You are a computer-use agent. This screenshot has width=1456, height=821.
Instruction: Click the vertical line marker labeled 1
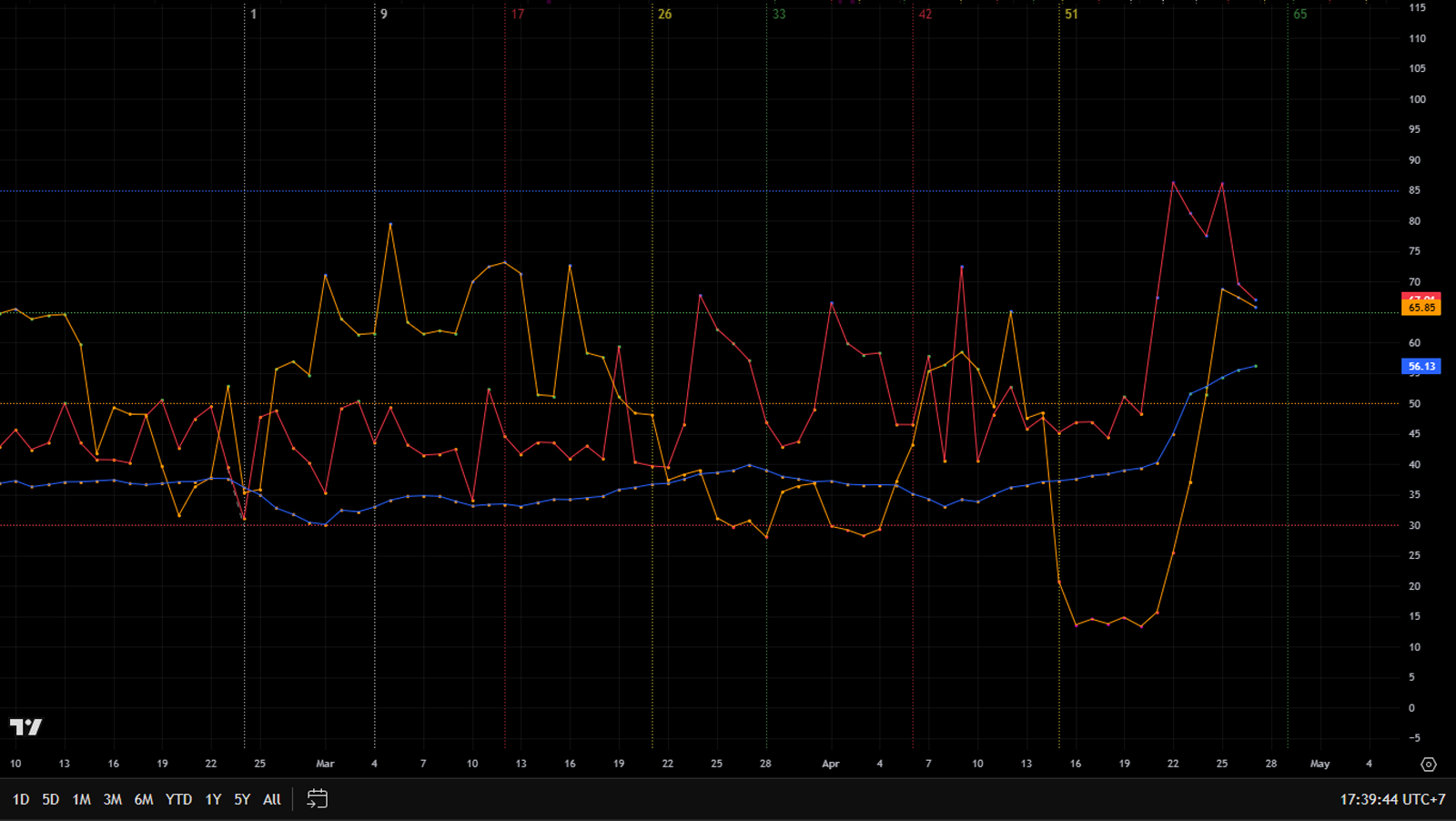tap(254, 15)
